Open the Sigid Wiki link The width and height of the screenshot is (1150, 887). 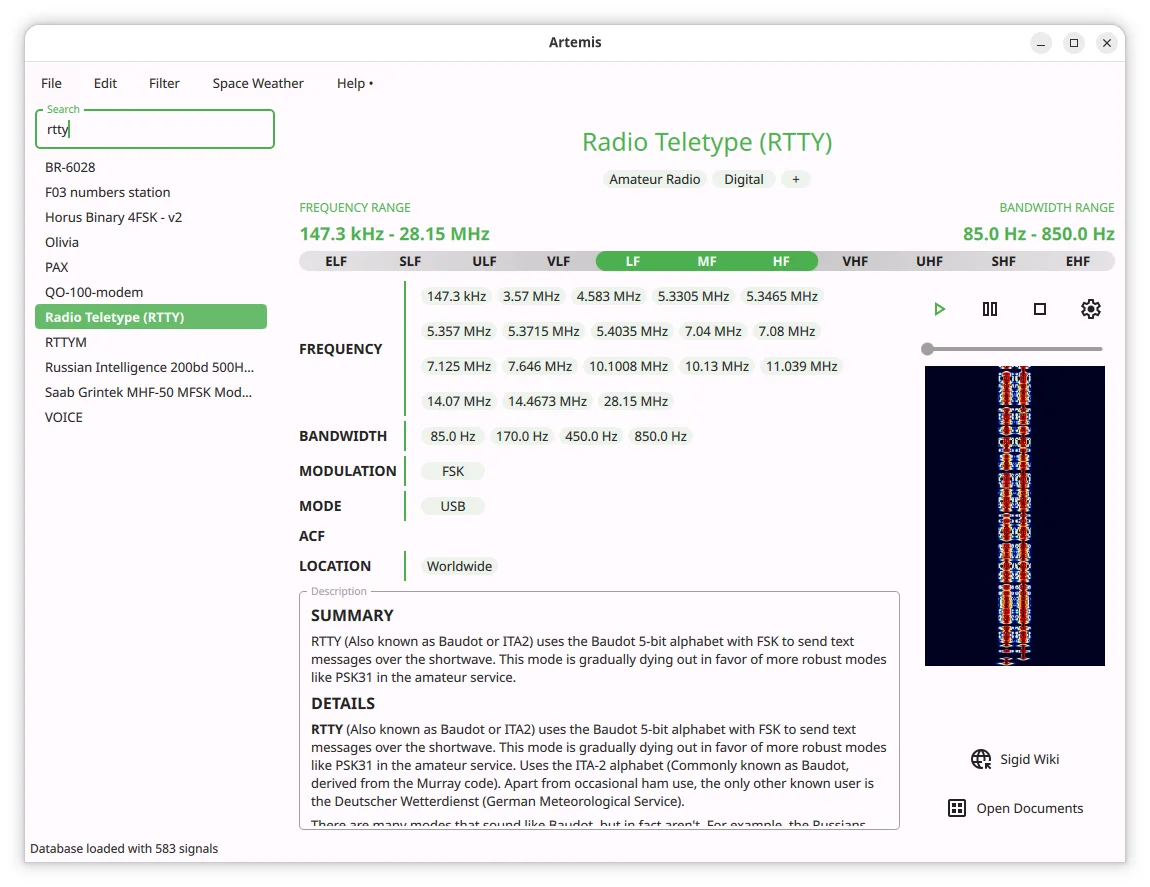(1014, 759)
